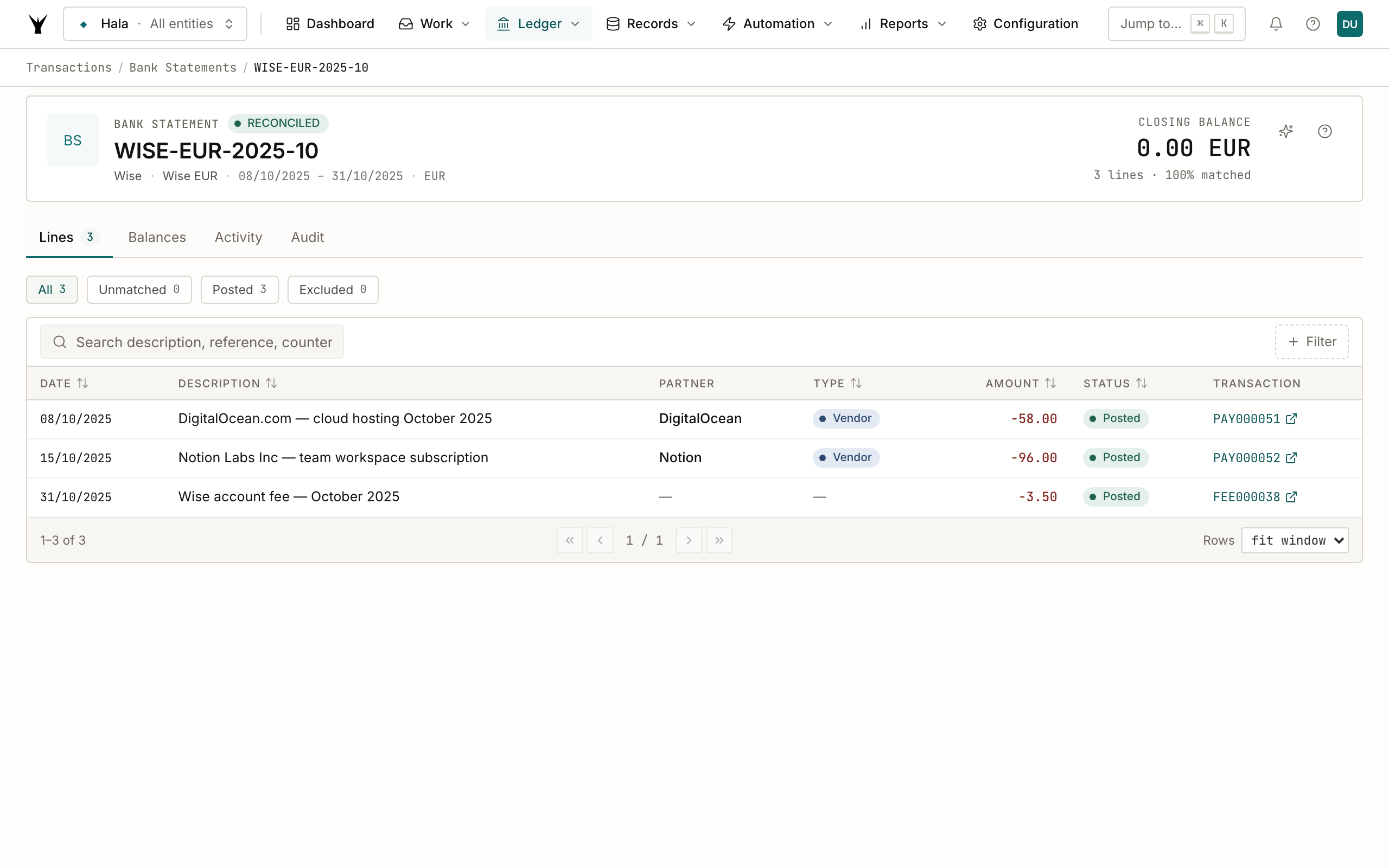The height and width of the screenshot is (868, 1389).
Task: Go to Bank Statements breadcrumb
Action: [182, 68]
